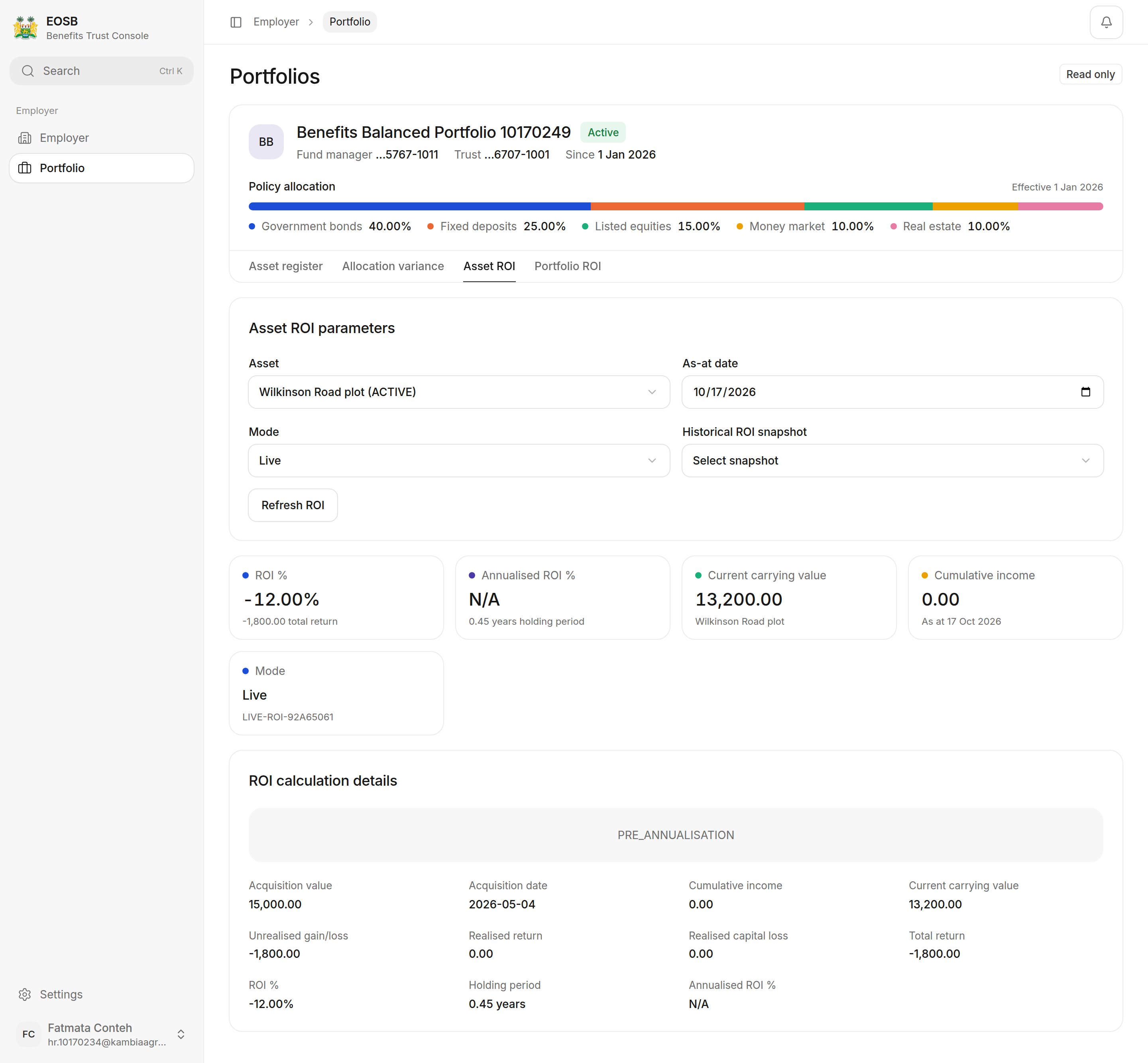Click the Employer breadcrumb link

[276, 22]
